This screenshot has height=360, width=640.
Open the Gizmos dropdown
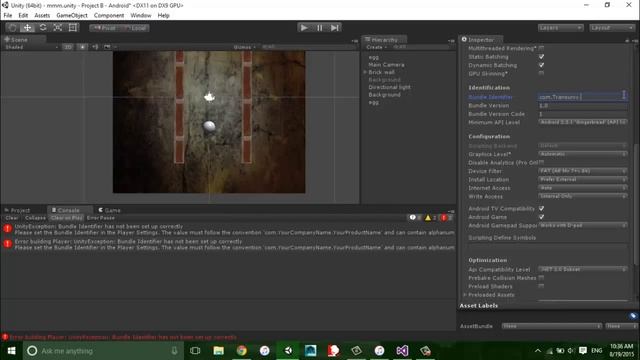244,47
